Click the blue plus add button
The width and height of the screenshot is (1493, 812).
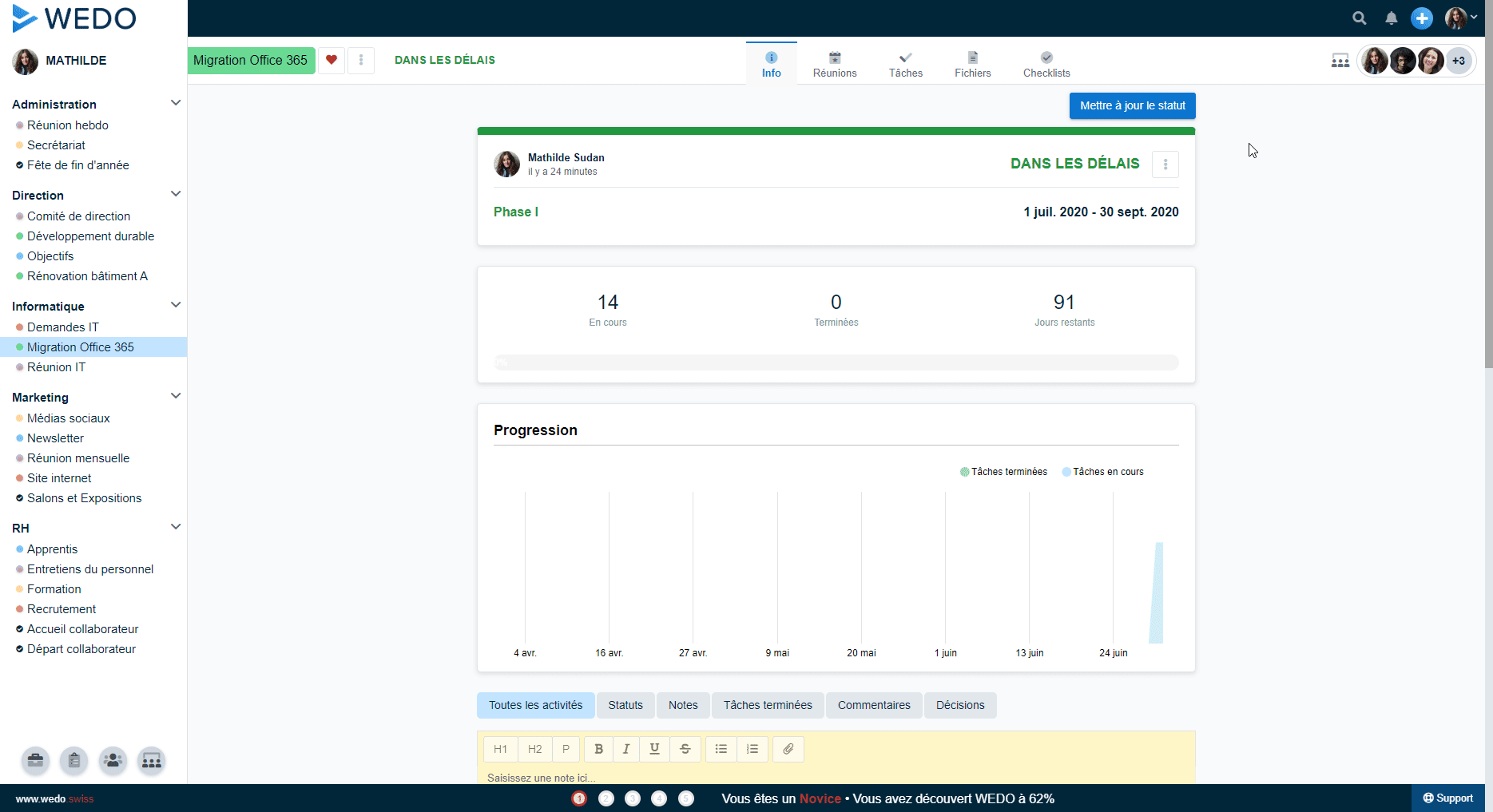point(1422,18)
